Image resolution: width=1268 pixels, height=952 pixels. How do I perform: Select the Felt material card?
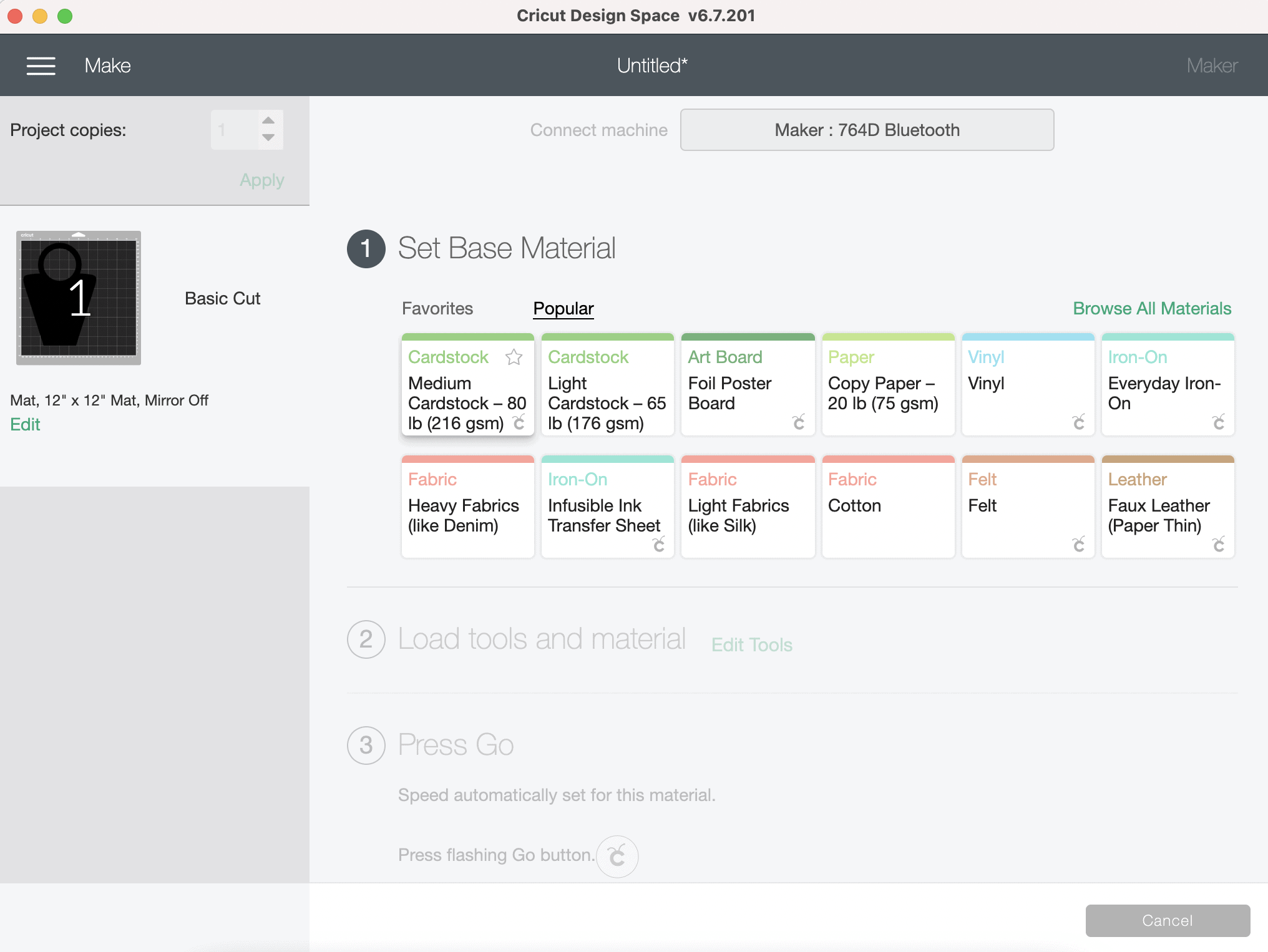point(1028,507)
